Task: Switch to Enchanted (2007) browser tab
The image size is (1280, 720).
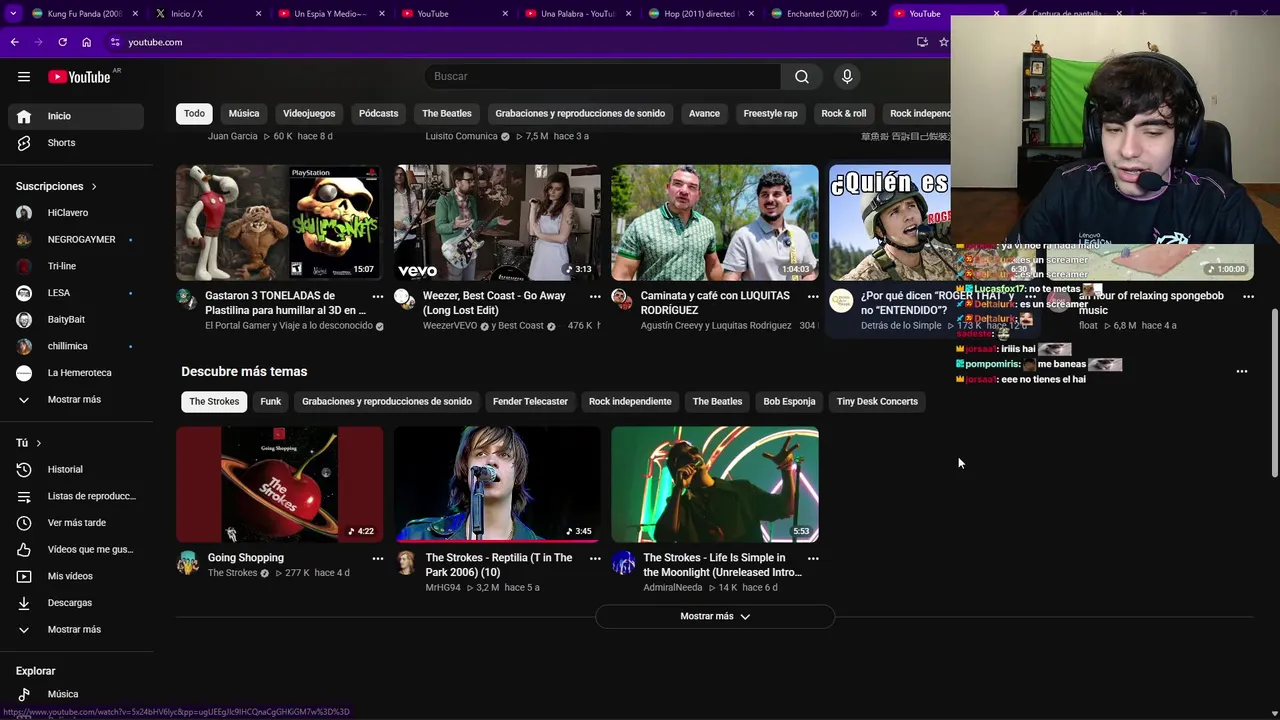Action: [x=823, y=14]
